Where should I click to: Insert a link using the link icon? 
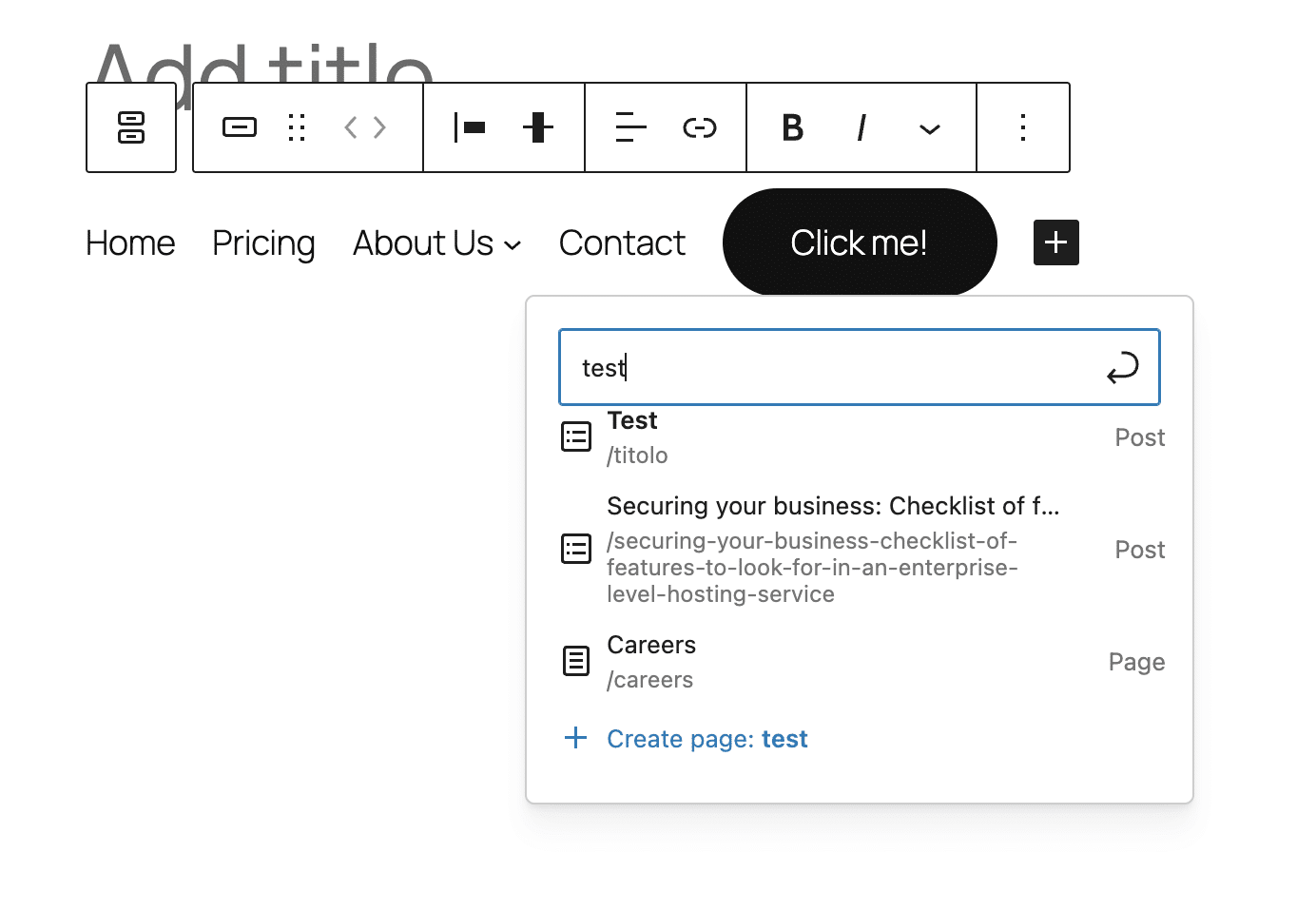coord(700,127)
